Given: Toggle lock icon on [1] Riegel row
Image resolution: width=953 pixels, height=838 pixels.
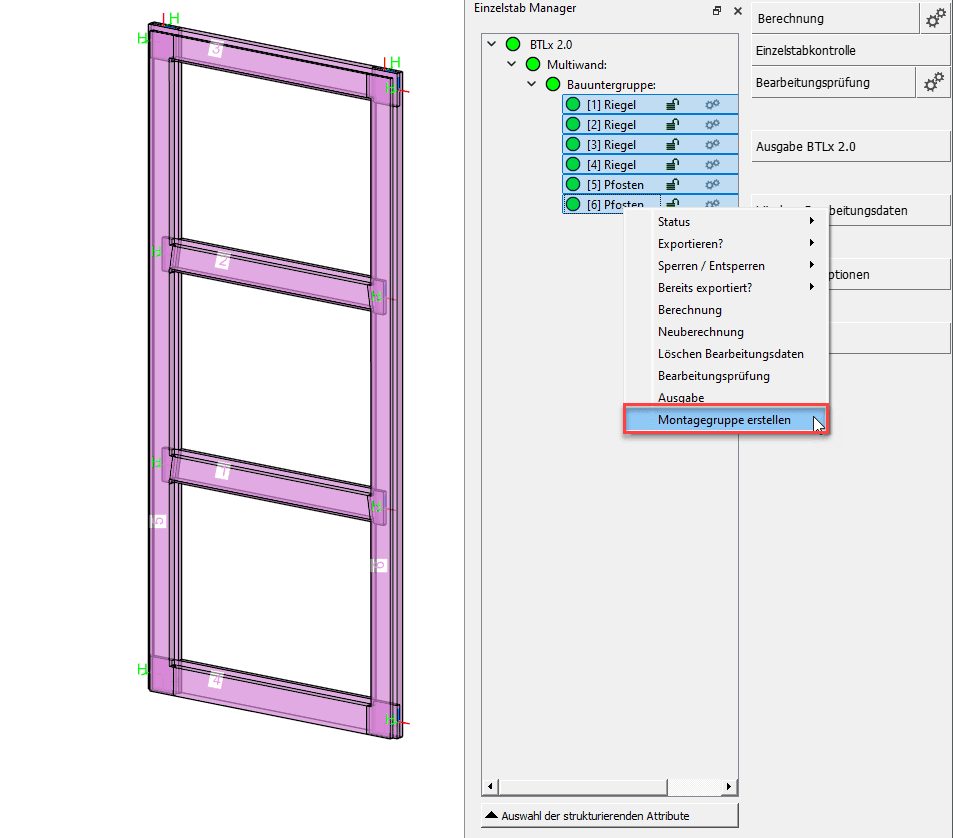Looking at the screenshot, I should click(672, 105).
